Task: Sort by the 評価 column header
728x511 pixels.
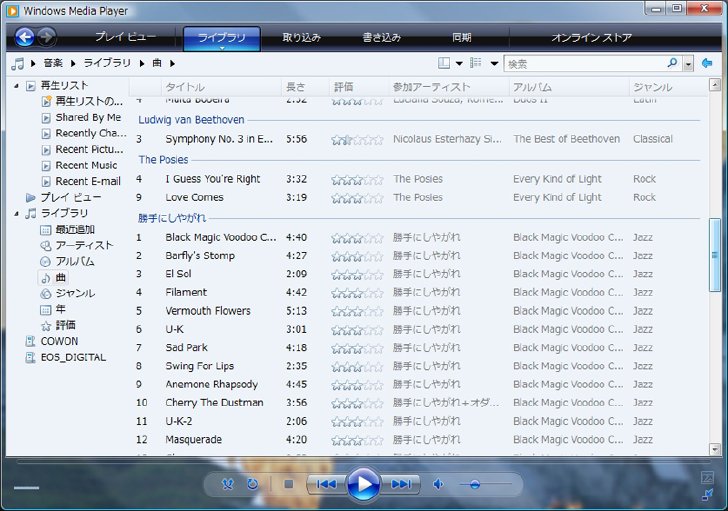Action: pos(358,87)
